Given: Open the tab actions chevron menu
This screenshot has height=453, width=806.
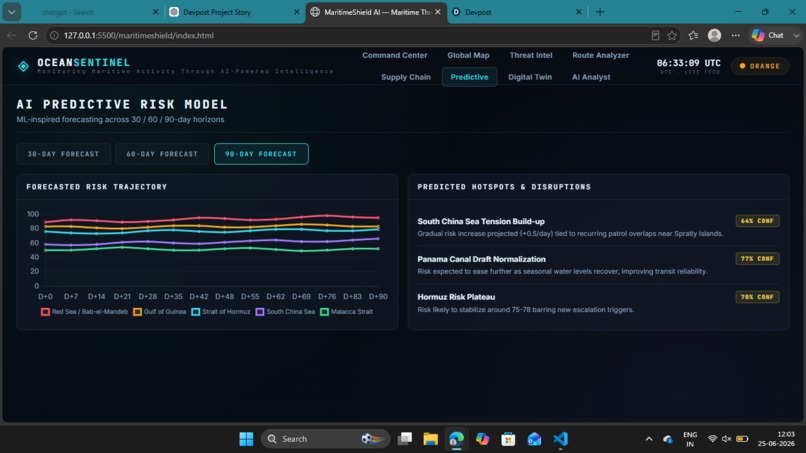Looking at the screenshot, I should (11, 12).
